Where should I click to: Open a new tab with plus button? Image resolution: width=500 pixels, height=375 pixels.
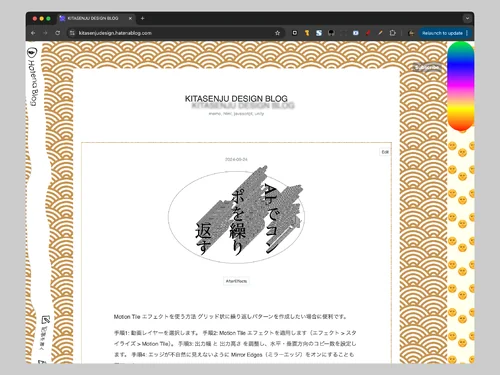click(142, 18)
